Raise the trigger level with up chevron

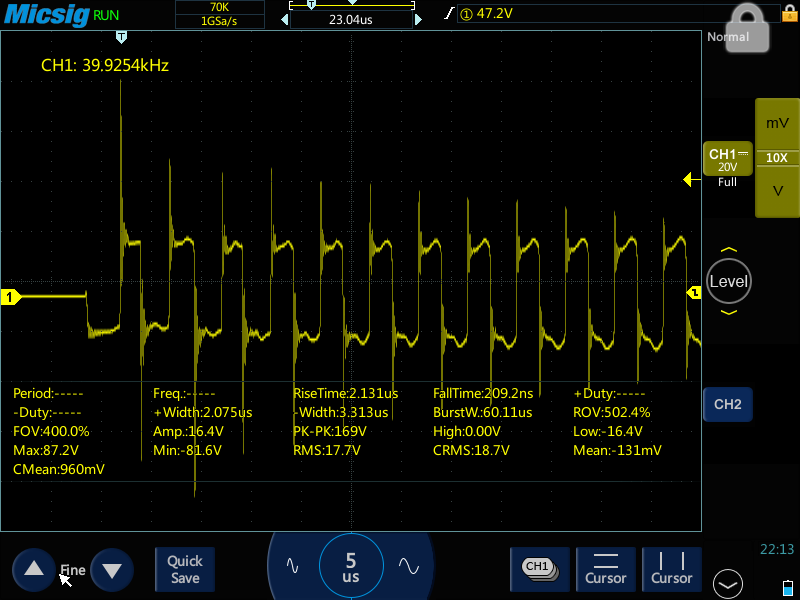pos(729,250)
